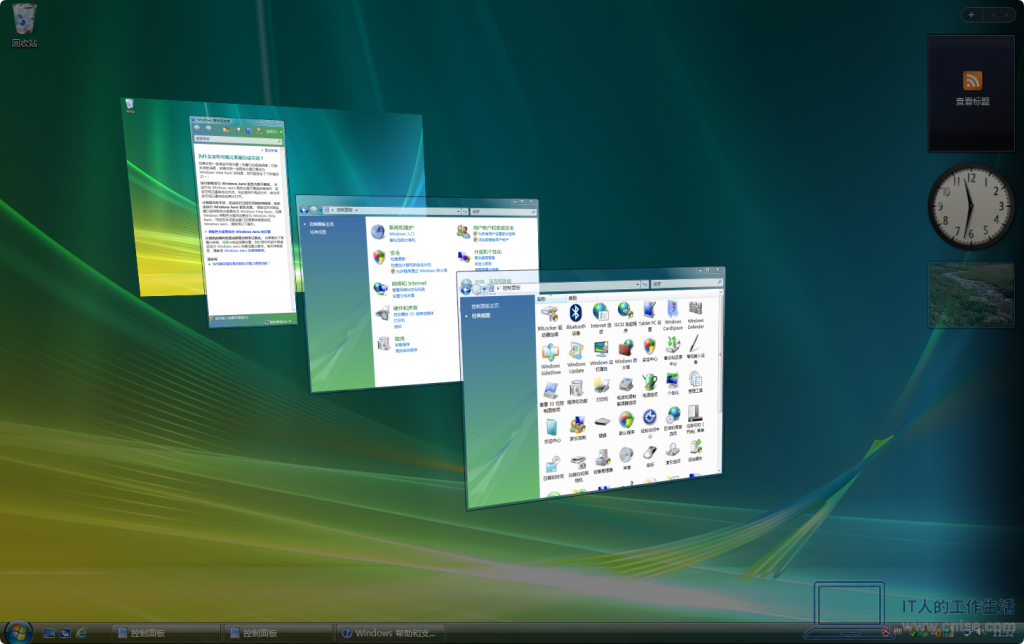
Task: Click the sidebar add gadget plus button
Action: point(971,14)
